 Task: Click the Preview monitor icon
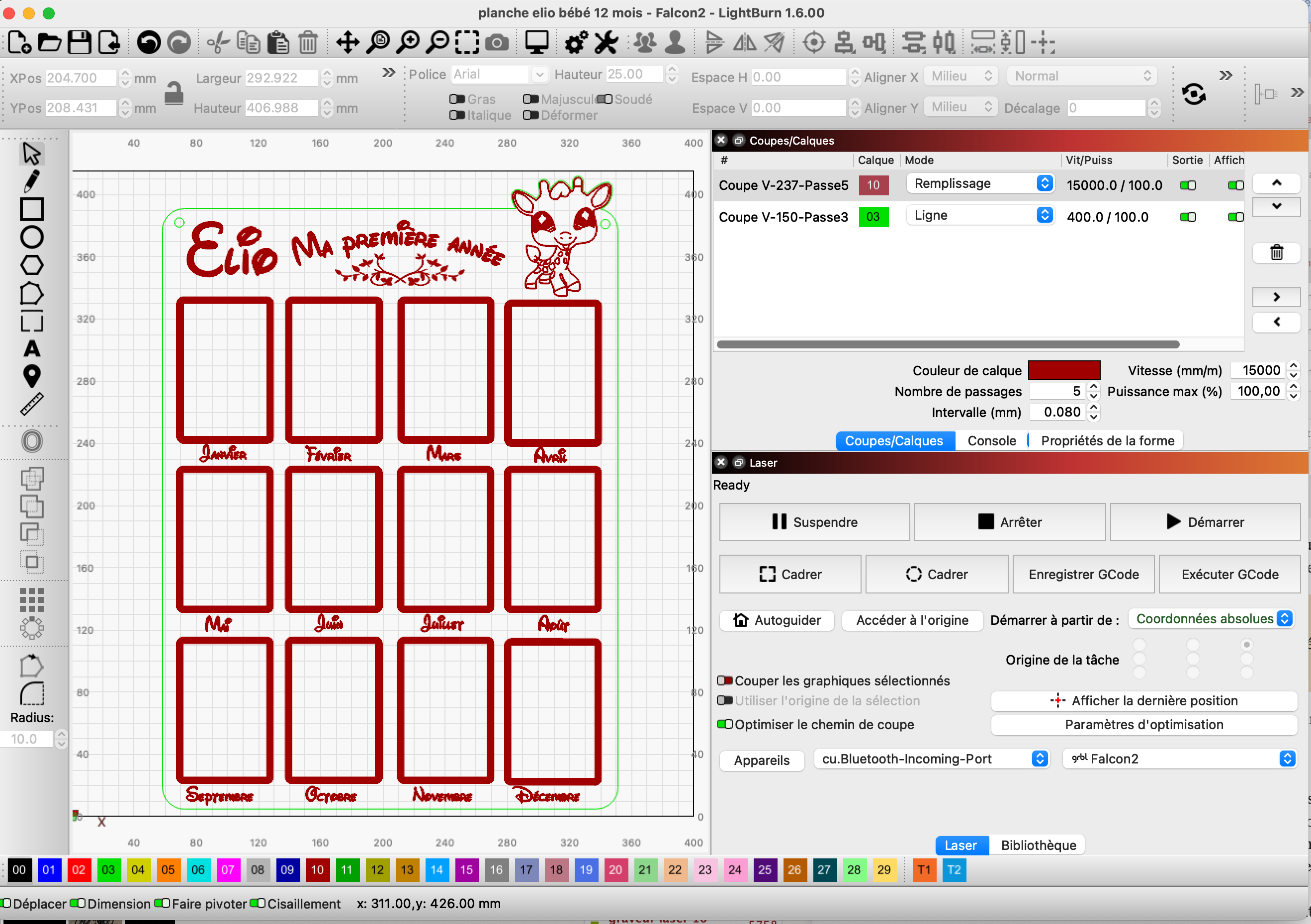tap(536, 43)
